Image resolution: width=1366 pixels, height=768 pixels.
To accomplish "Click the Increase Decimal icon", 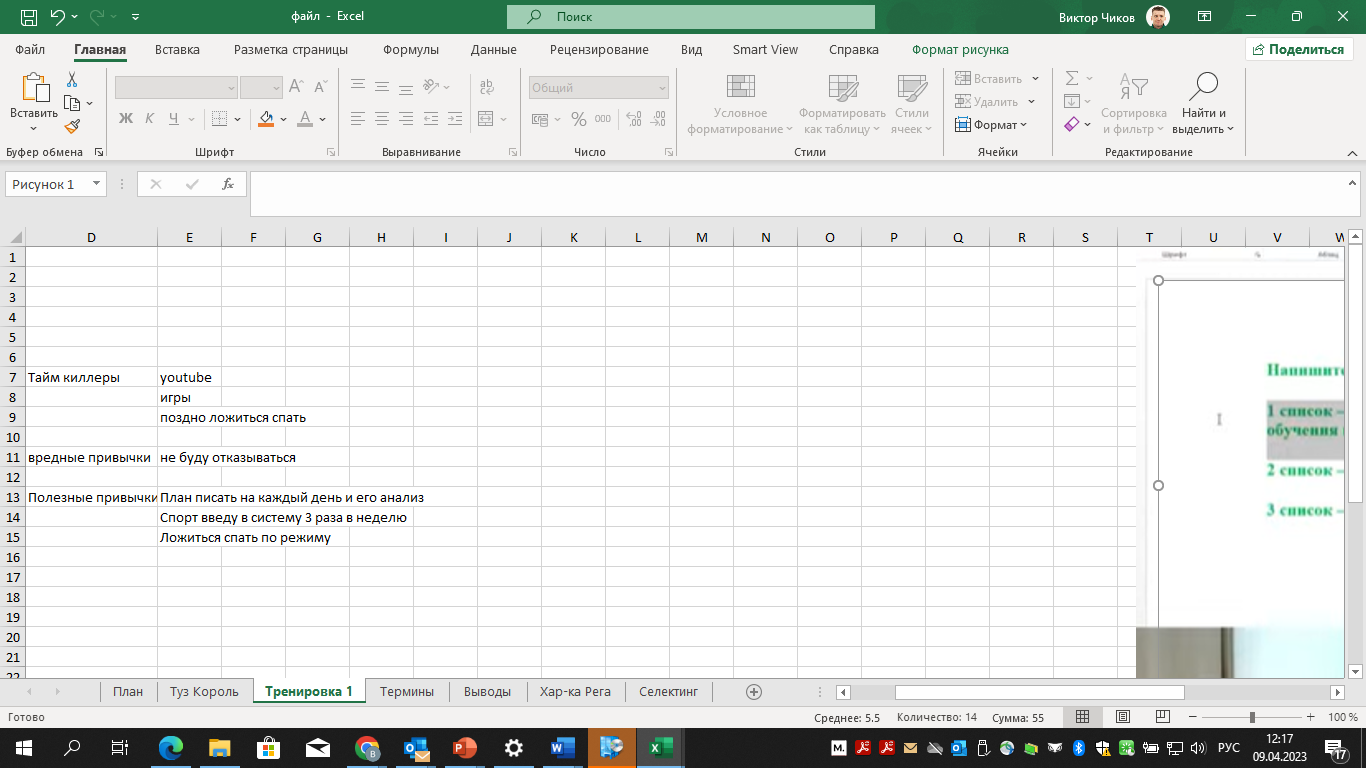I will [x=634, y=119].
